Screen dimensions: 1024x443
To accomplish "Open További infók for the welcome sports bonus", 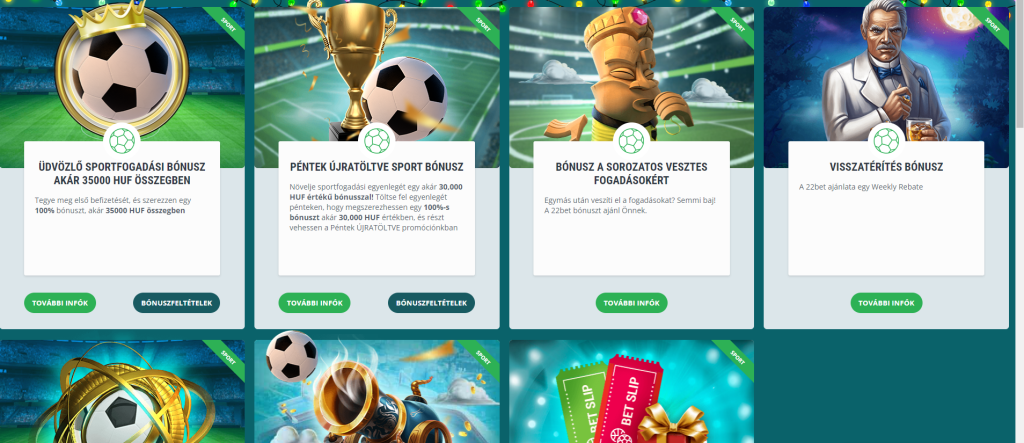I will click(60, 303).
